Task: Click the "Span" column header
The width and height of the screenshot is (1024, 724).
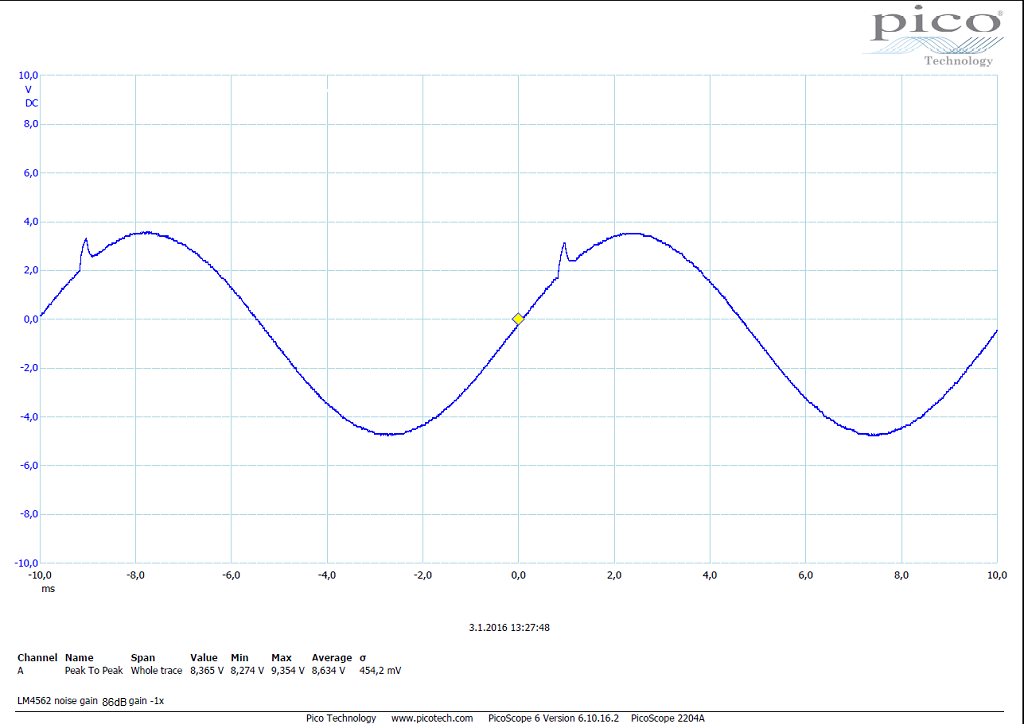Action: (143, 658)
